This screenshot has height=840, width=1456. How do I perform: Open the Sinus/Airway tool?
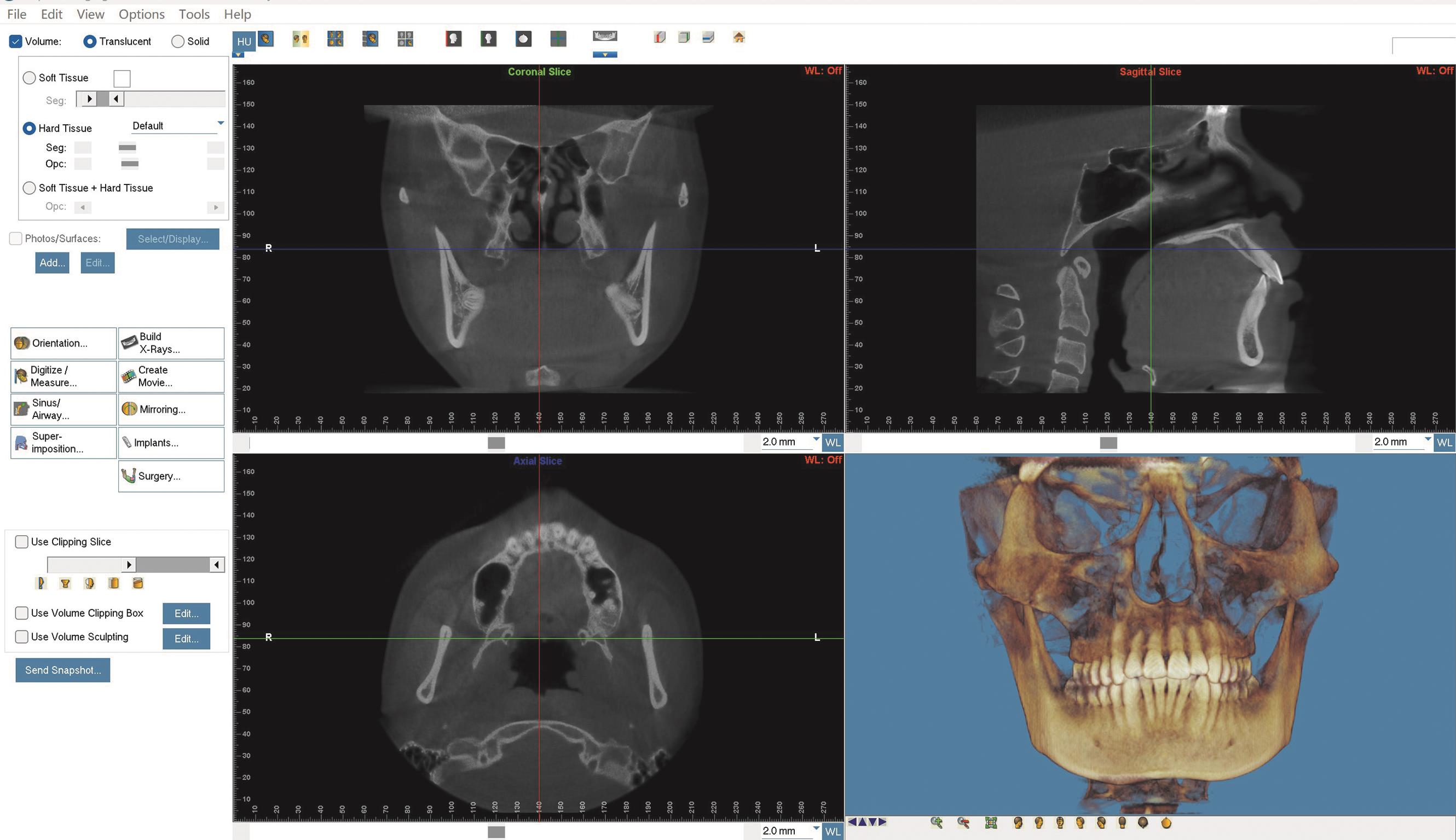(x=63, y=409)
